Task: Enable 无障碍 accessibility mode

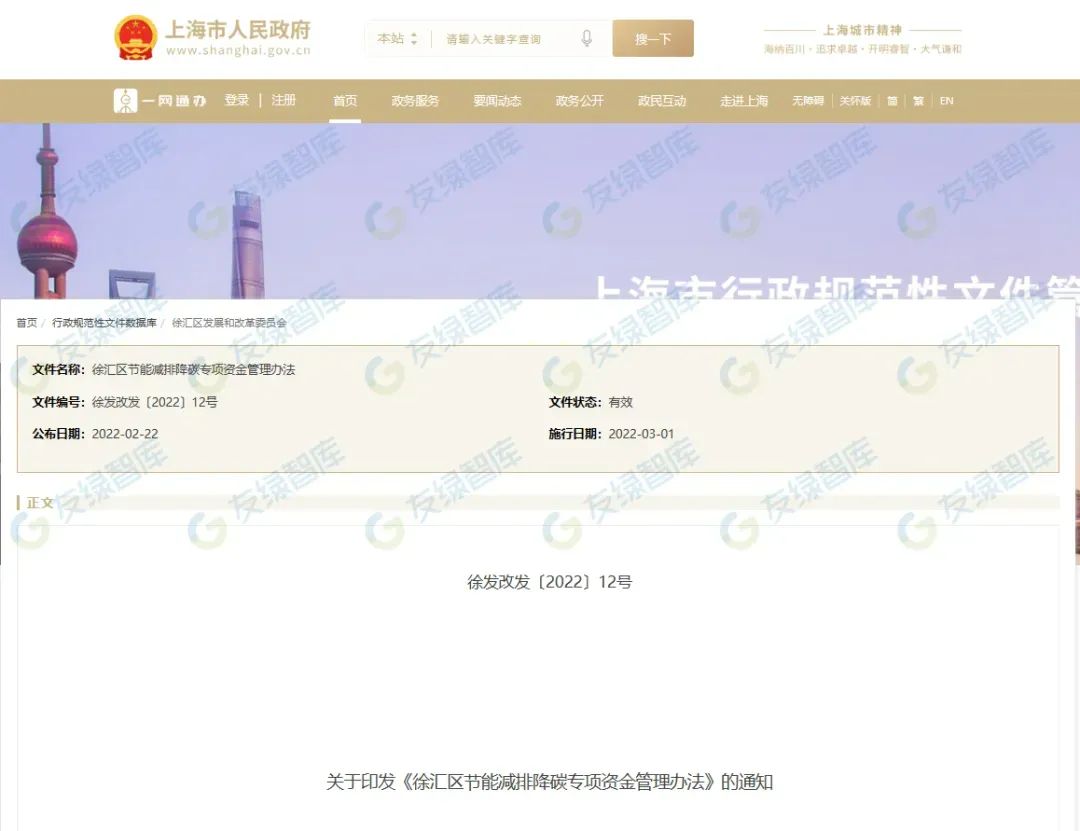Action: click(807, 101)
